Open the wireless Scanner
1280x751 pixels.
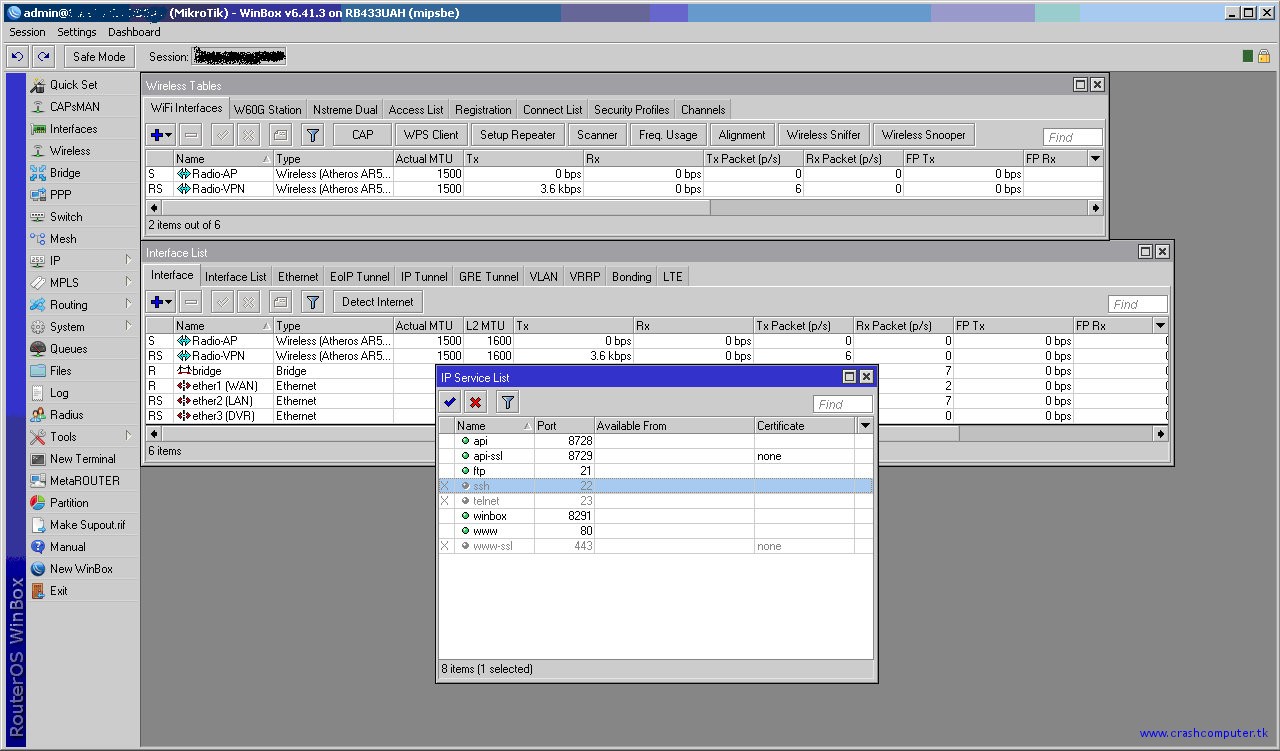coord(597,135)
